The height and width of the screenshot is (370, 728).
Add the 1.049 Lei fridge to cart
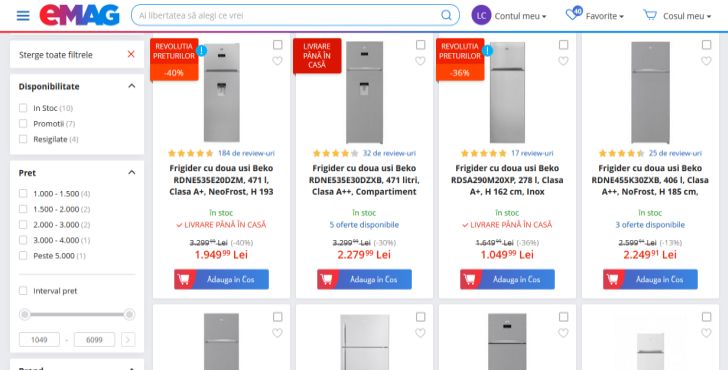tap(507, 279)
